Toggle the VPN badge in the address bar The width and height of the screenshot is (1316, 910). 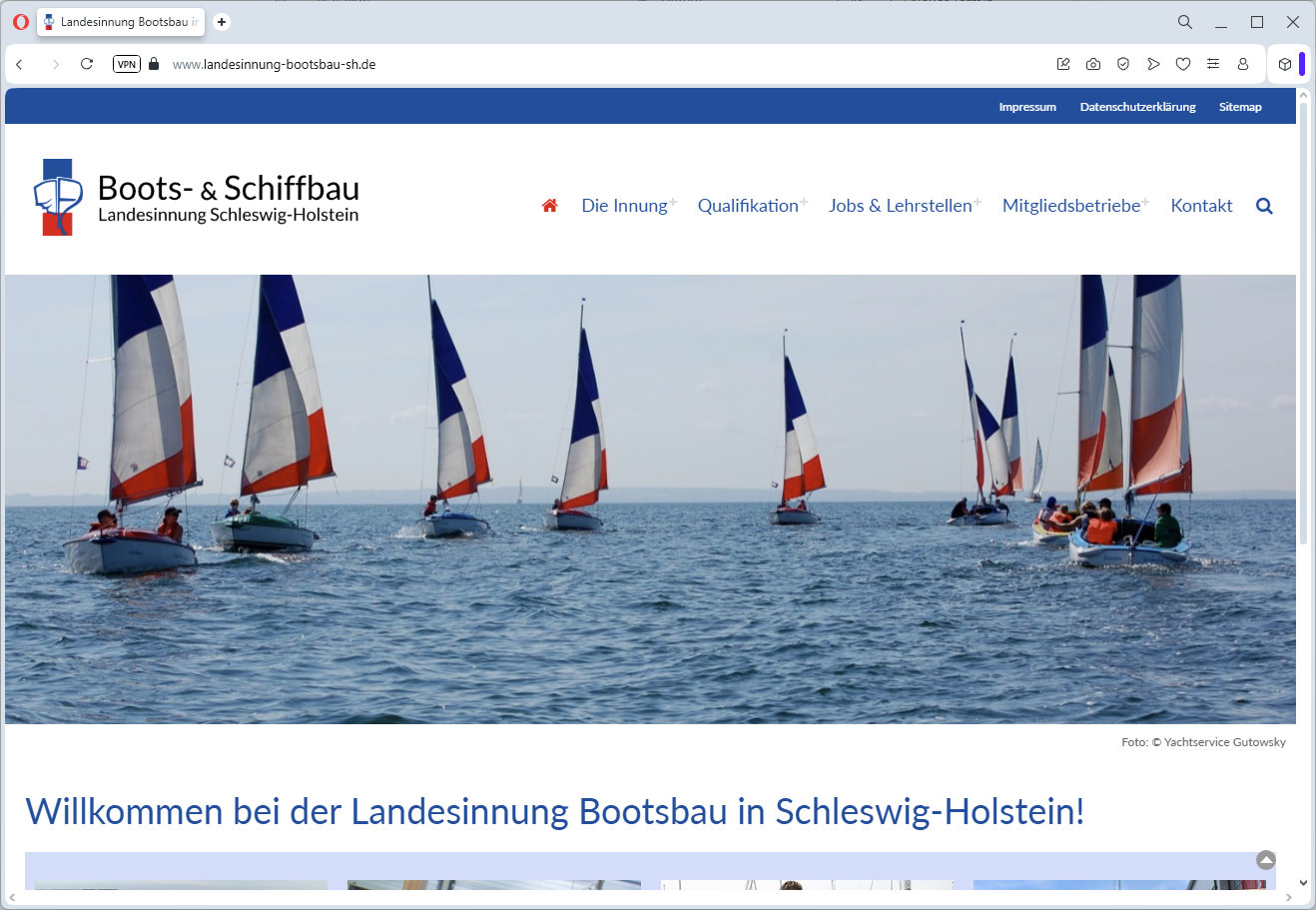(126, 63)
